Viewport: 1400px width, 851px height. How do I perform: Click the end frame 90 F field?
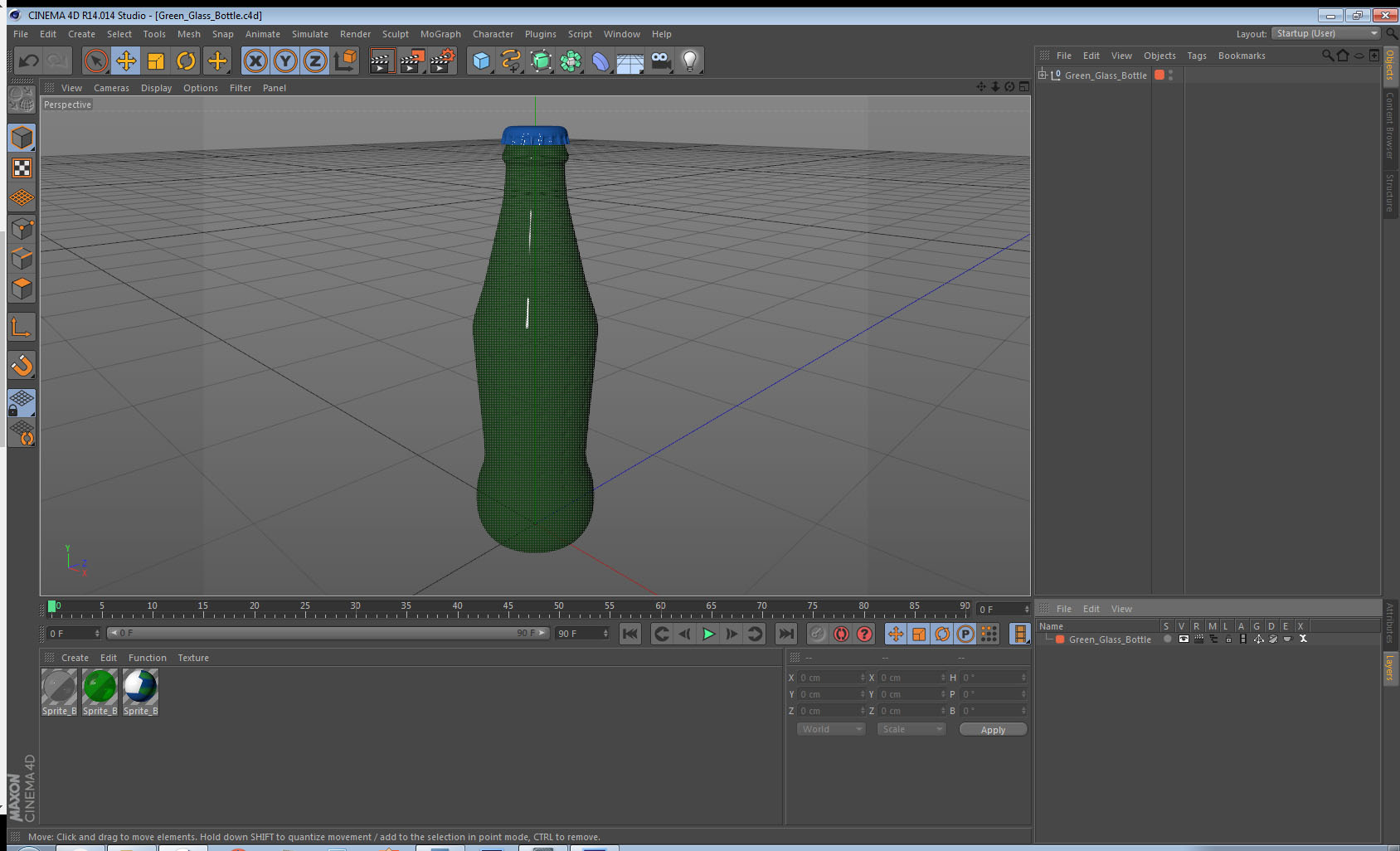(582, 634)
